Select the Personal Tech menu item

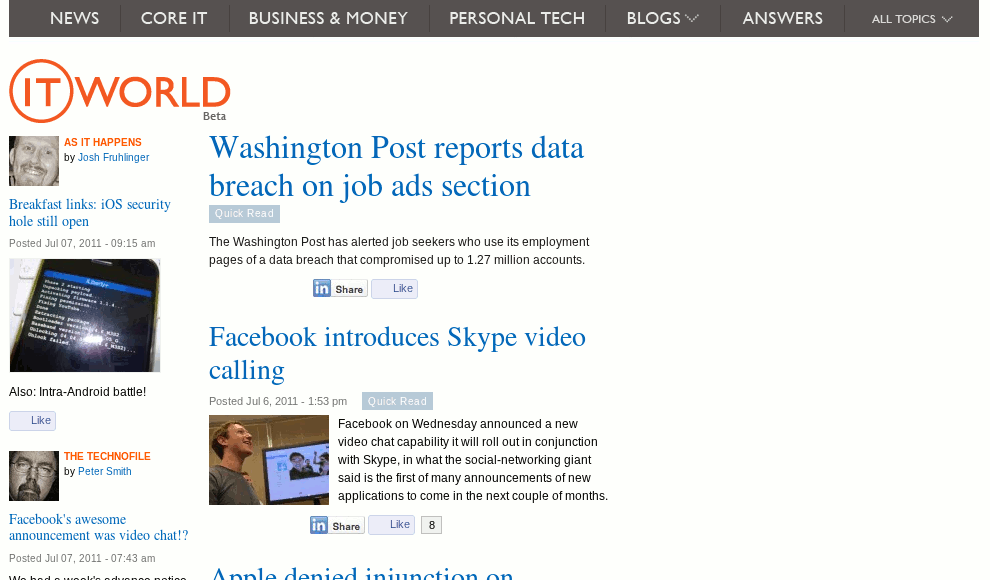[x=517, y=18]
